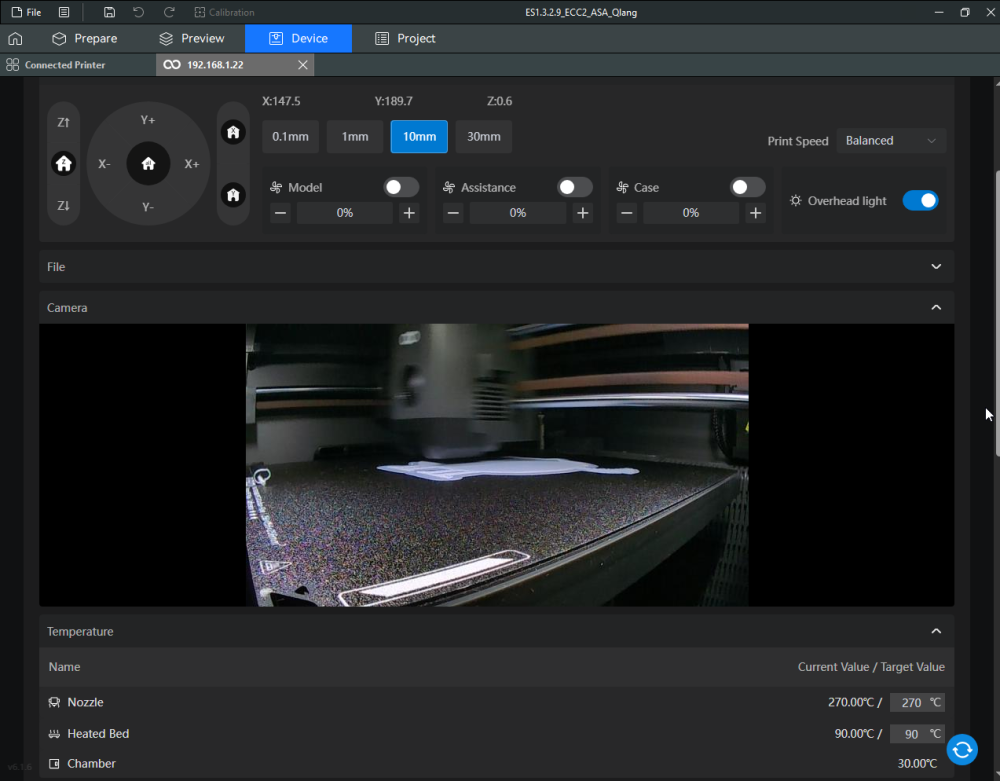
Task: Home all axes with center home icon
Action: [x=148, y=164]
